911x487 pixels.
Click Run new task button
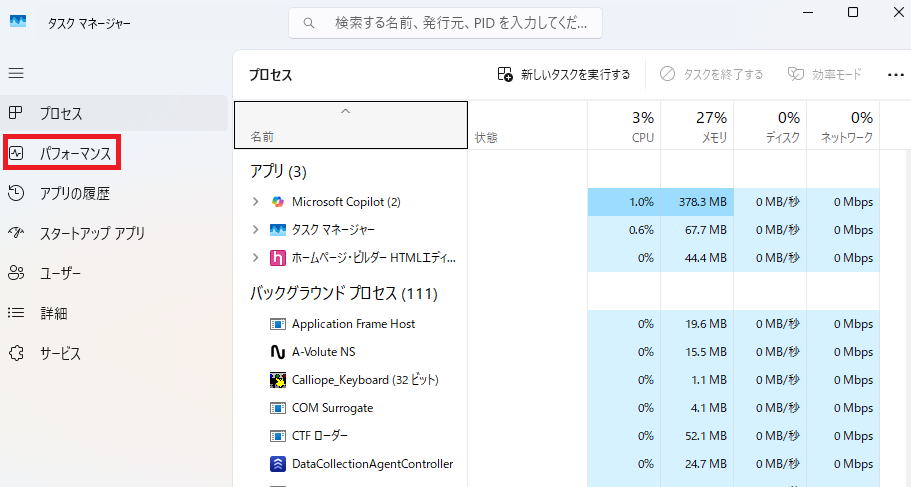[564, 74]
